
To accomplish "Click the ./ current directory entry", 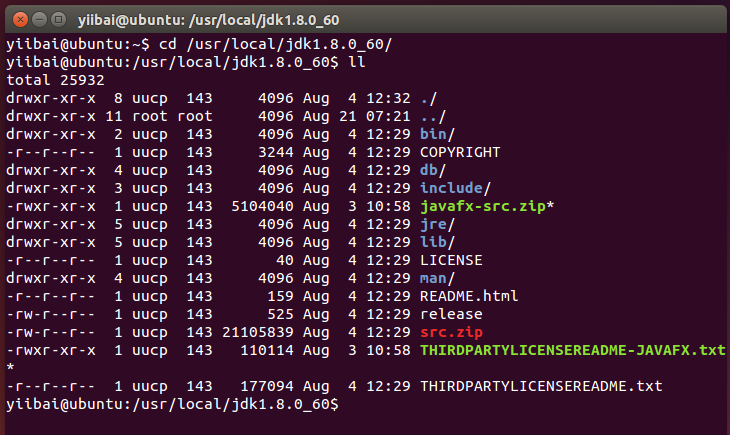I will pos(429,98).
